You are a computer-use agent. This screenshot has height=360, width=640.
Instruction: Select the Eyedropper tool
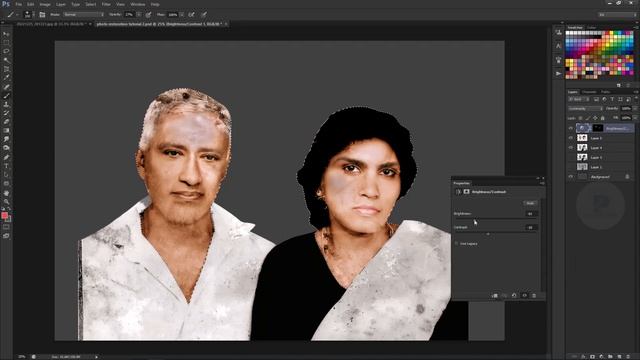click(6, 78)
